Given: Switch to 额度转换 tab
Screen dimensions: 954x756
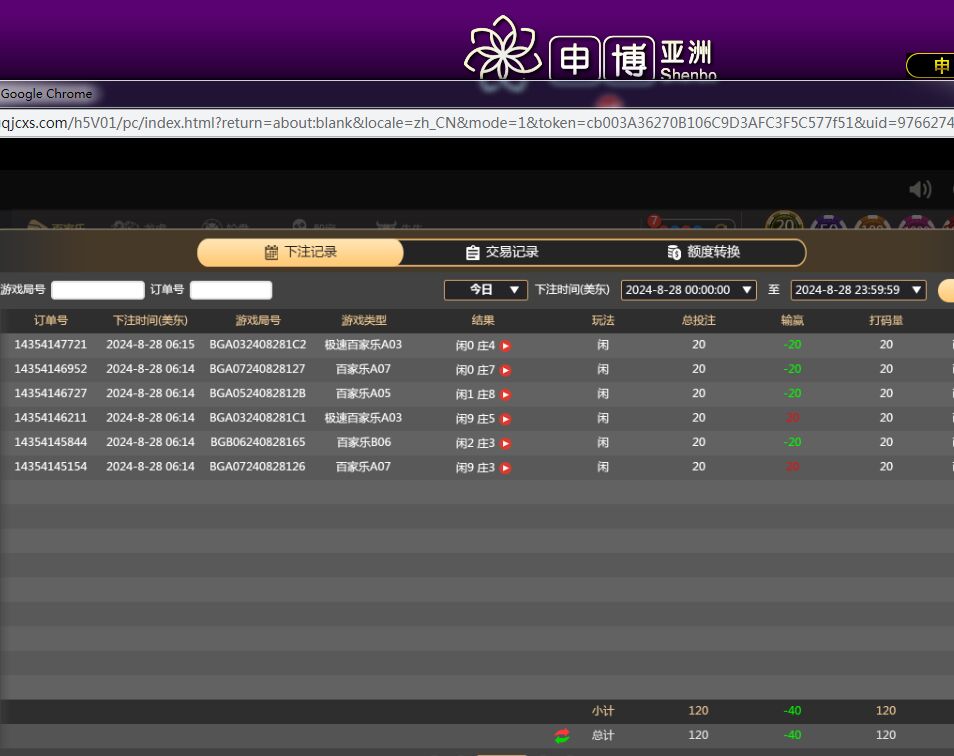Looking at the screenshot, I should (x=704, y=252).
